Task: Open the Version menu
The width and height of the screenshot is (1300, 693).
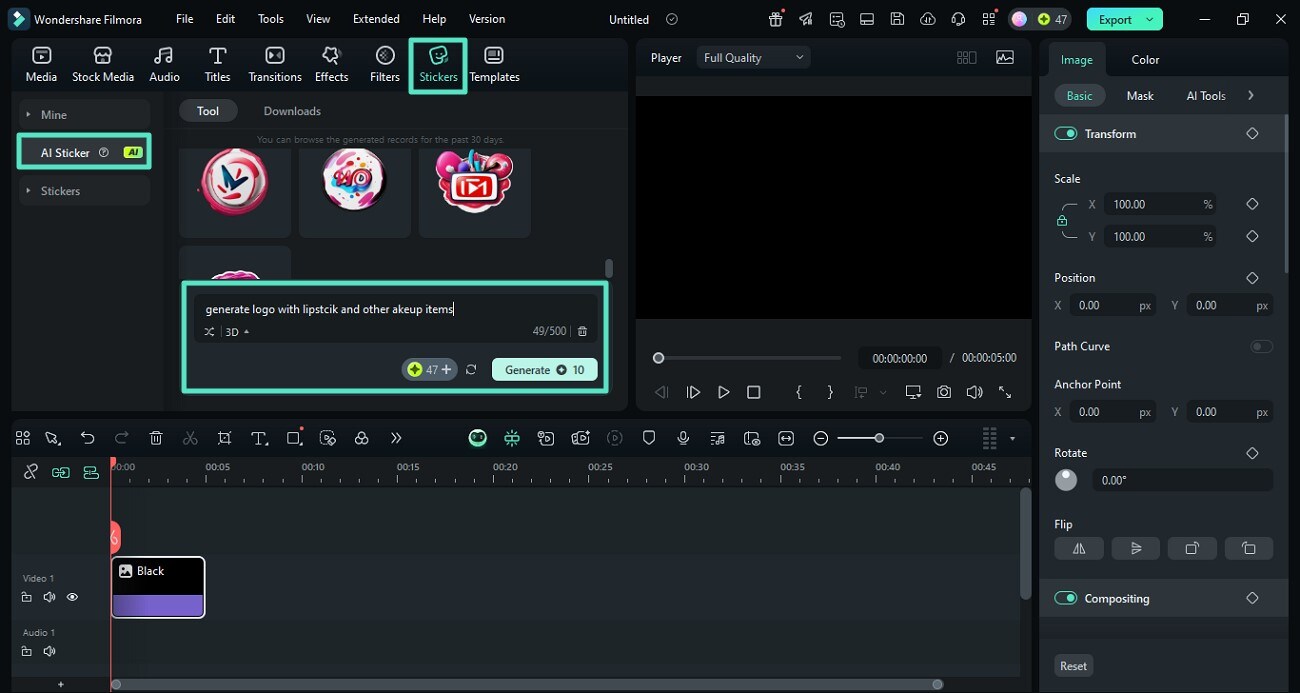Action: coord(487,19)
